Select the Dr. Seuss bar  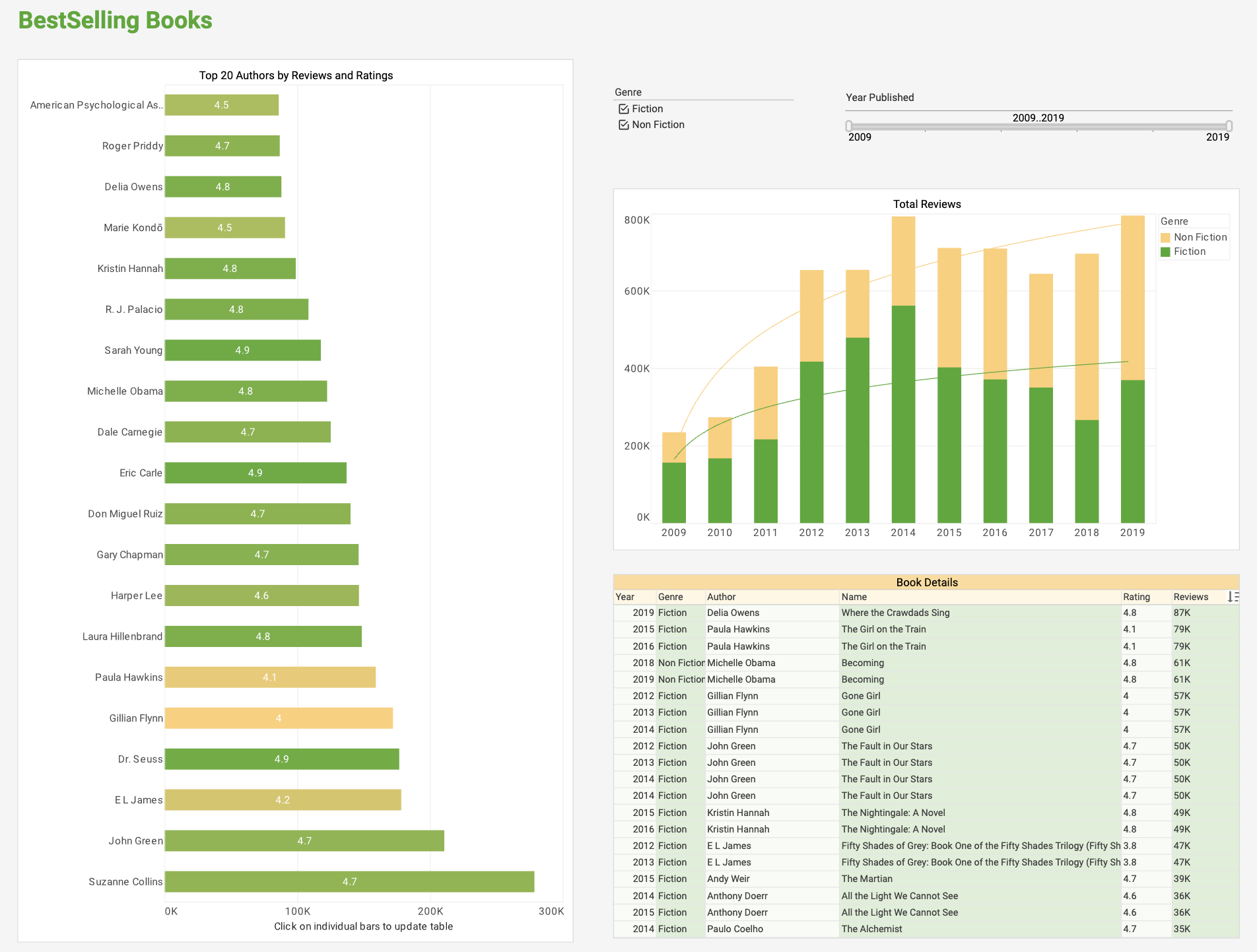[x=282, y=759]
